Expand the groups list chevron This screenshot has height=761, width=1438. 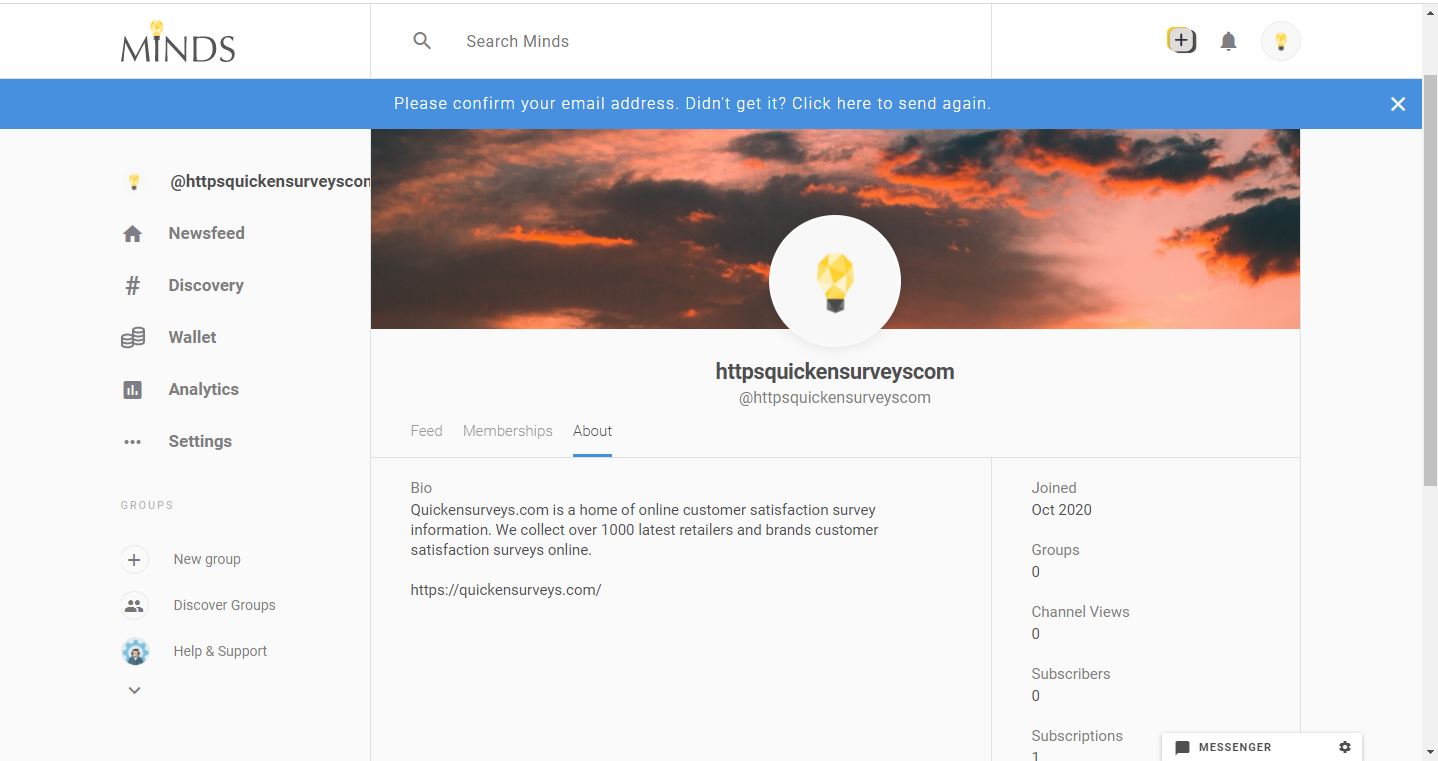pyautogui.click(x=135, y=690)
